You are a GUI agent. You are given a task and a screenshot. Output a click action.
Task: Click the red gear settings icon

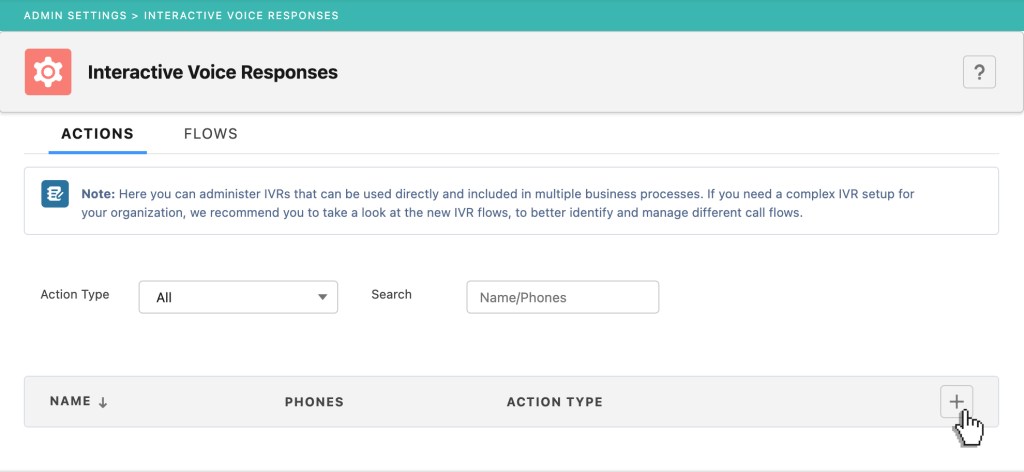pyautogui.click(x=48, y=72)
